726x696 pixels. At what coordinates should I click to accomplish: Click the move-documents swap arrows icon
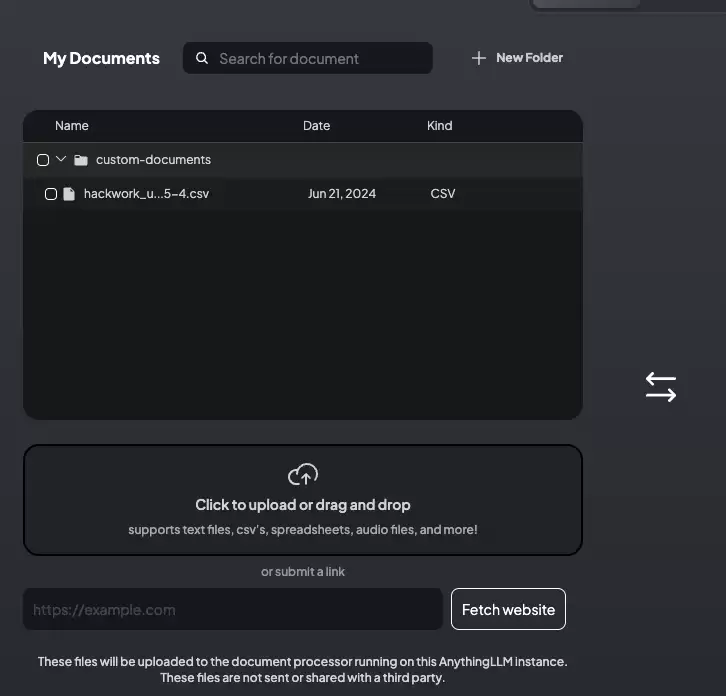click(661, 387)
